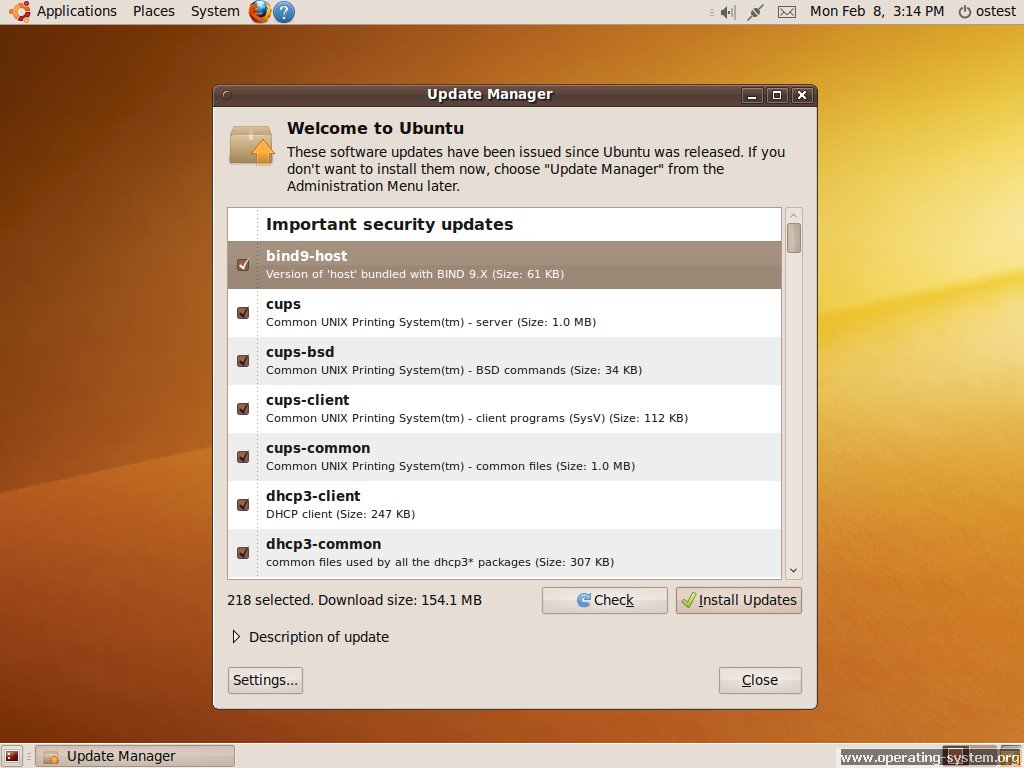This screenshot has width=1024, height=768.
Task: Open Settings... dialog
Action: 265,680
